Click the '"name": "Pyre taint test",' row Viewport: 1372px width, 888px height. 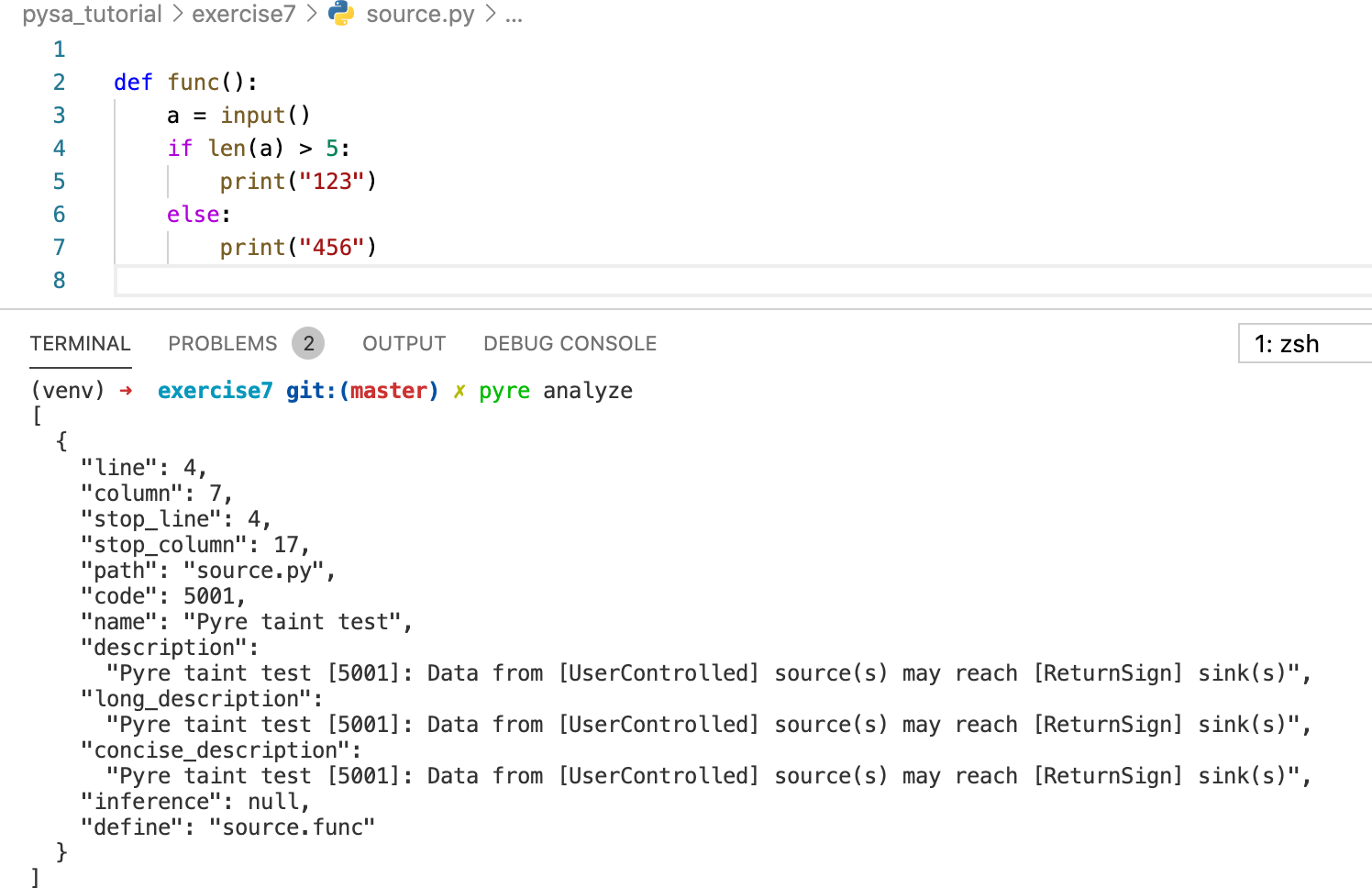247,622
